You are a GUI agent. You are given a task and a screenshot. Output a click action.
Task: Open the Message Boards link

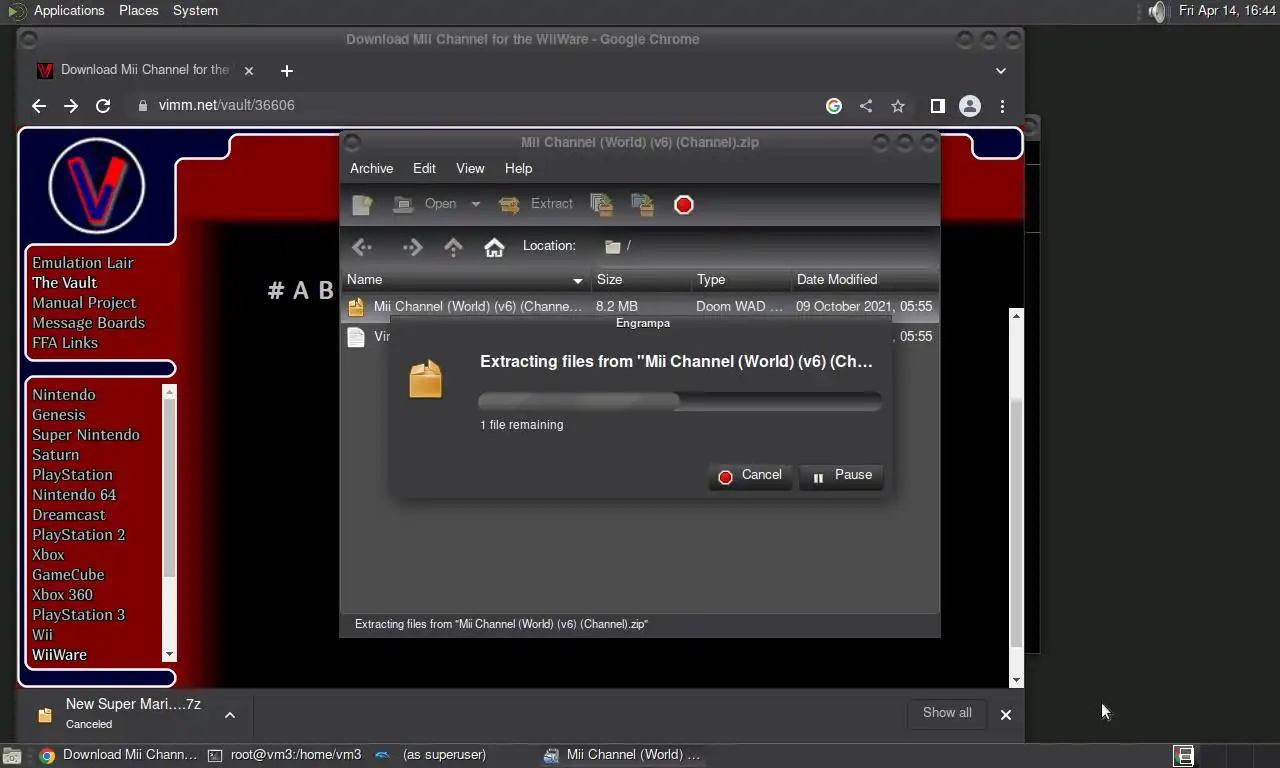(88, 323)
